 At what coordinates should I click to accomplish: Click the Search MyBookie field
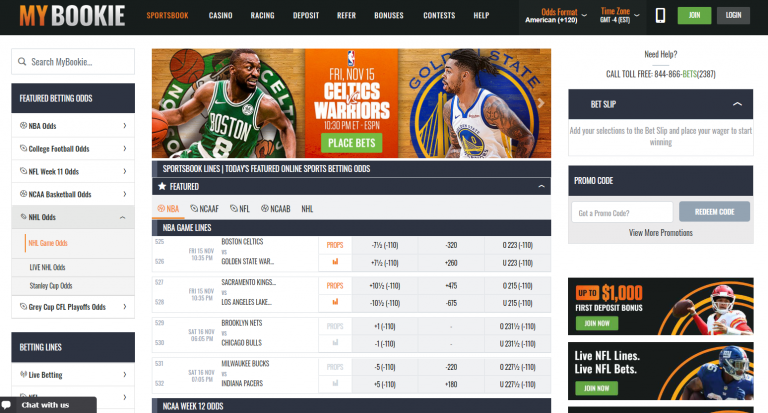coord(73,62)
